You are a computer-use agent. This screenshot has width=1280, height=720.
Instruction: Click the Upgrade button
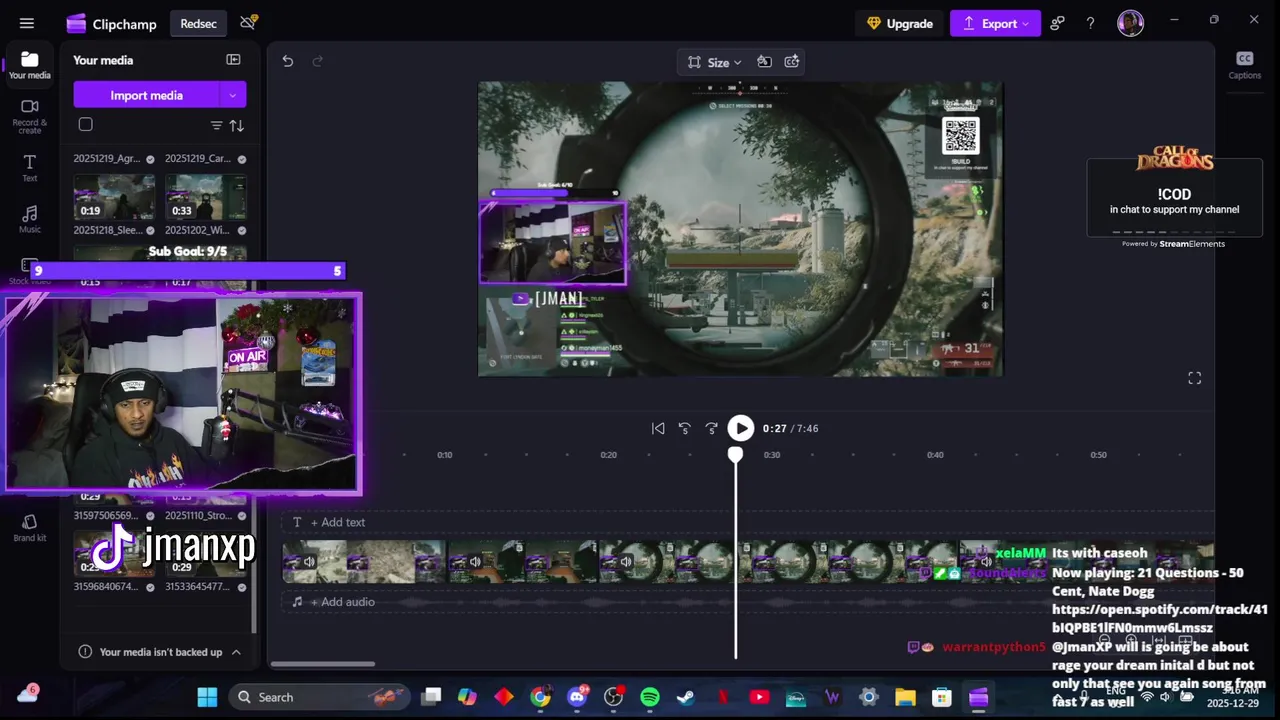[x=900, y=24]
